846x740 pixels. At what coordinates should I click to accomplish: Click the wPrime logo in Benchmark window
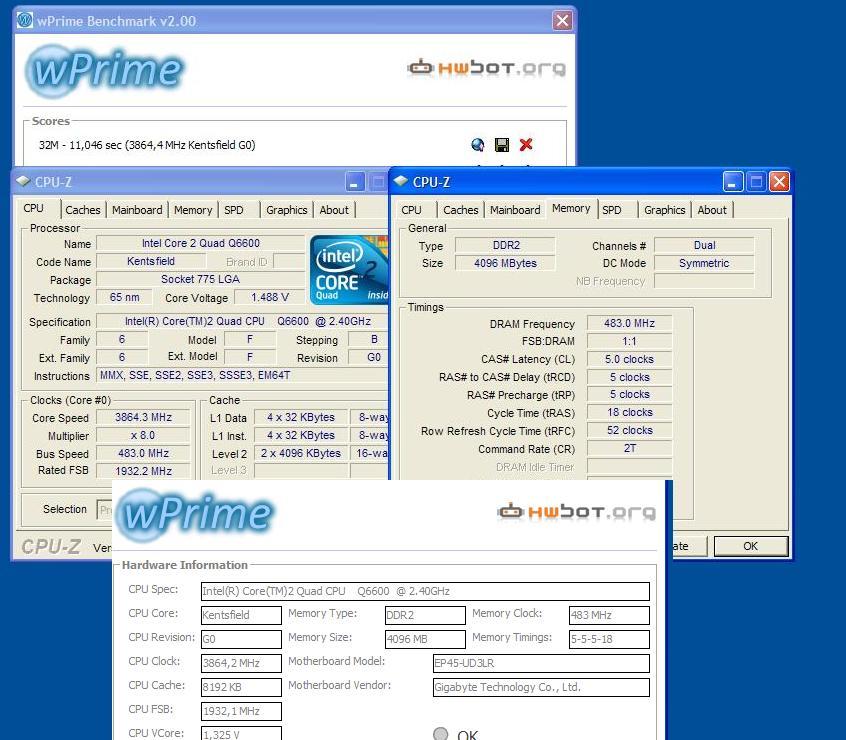[105, 71]
